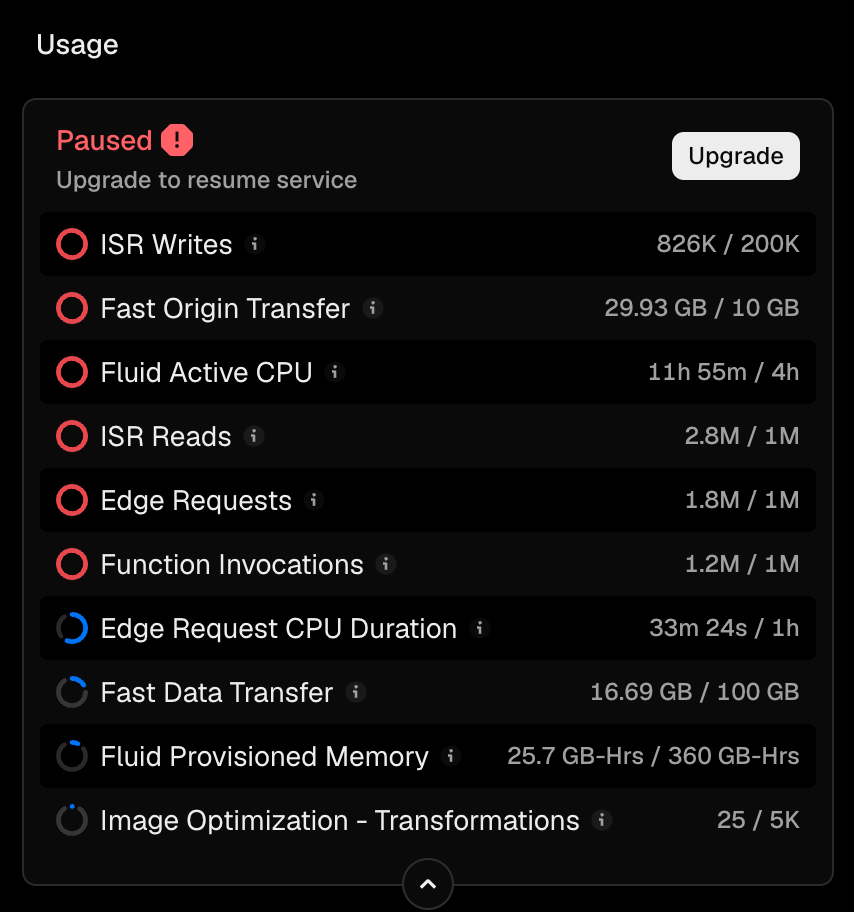The image size is (854, 912).
Task: Click the Fluid Provisioned Memory info icon
Action: [x=450, y=756]
